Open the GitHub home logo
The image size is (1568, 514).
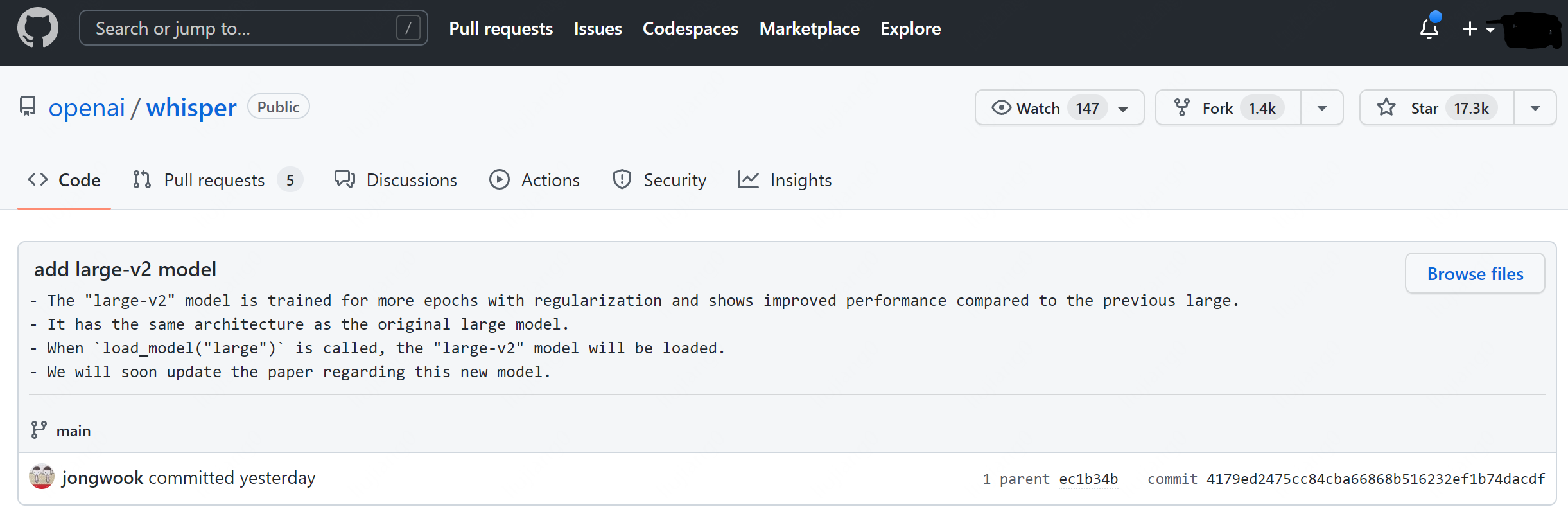pos(38,28)
